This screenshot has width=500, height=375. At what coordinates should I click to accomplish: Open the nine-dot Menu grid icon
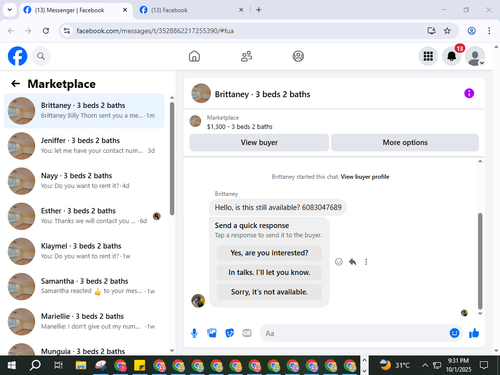pos(428,56)
